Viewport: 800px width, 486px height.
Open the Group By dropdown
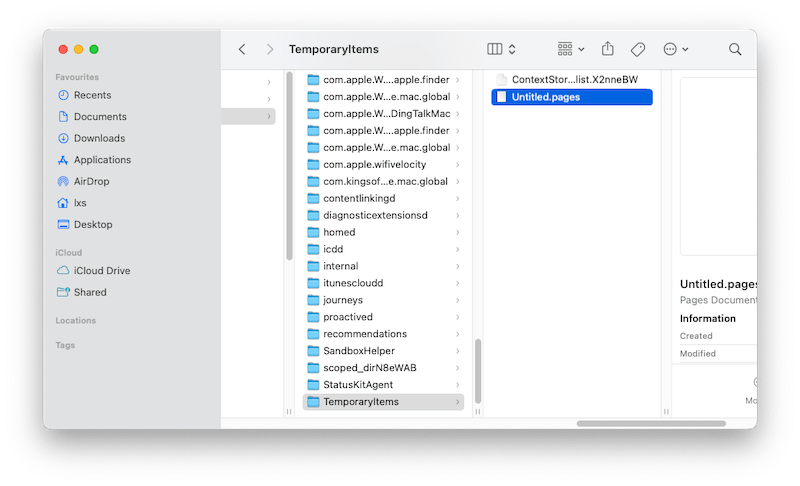coord(571,49)
